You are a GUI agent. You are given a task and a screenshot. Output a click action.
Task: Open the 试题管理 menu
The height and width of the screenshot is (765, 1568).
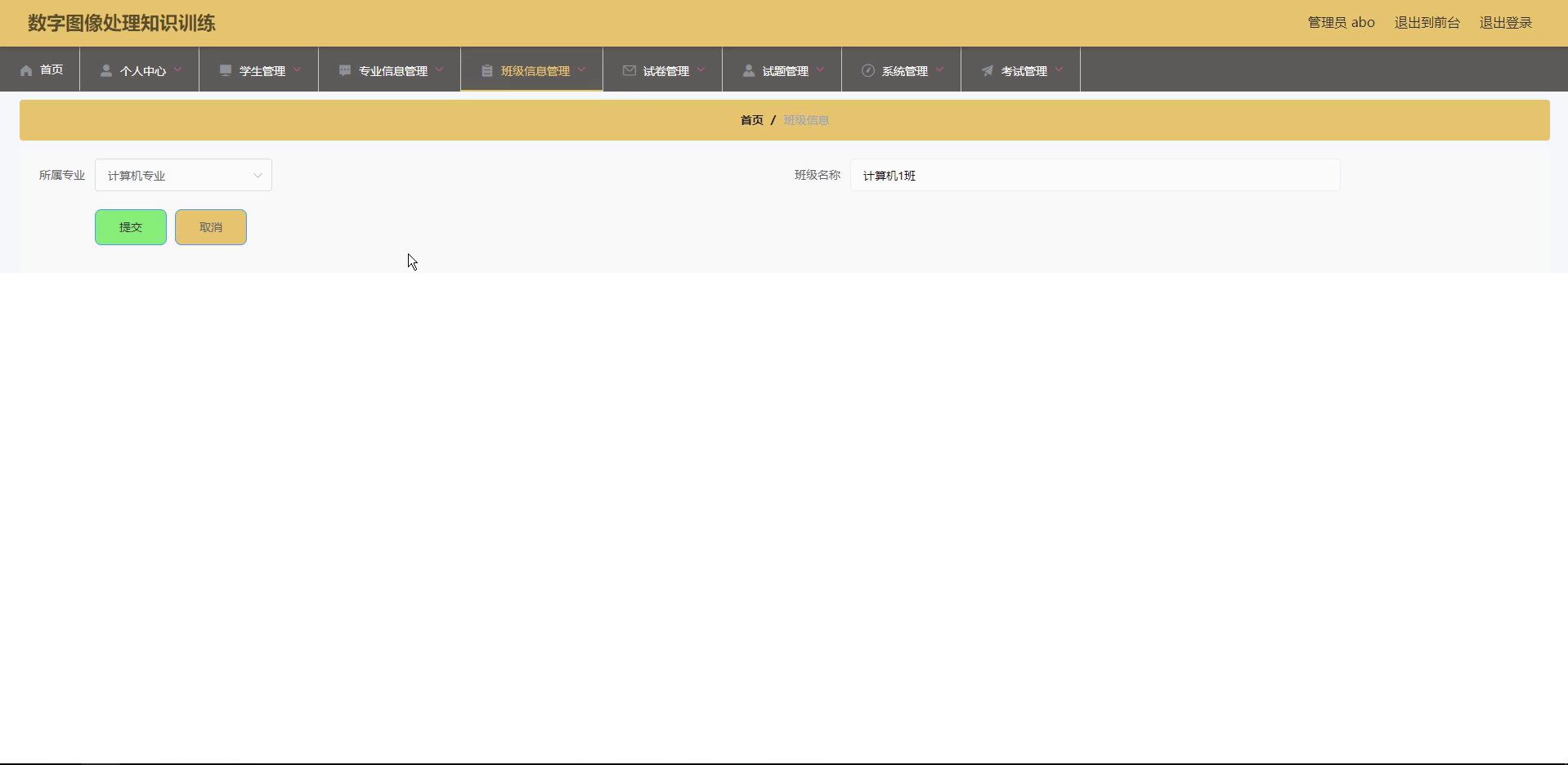coord(782,69)
